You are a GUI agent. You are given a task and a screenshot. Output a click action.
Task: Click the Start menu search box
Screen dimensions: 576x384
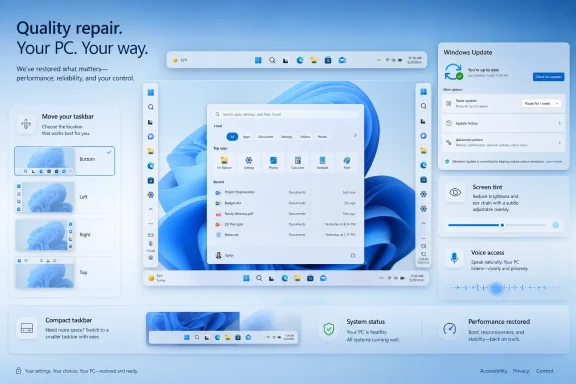pos(285,114)
